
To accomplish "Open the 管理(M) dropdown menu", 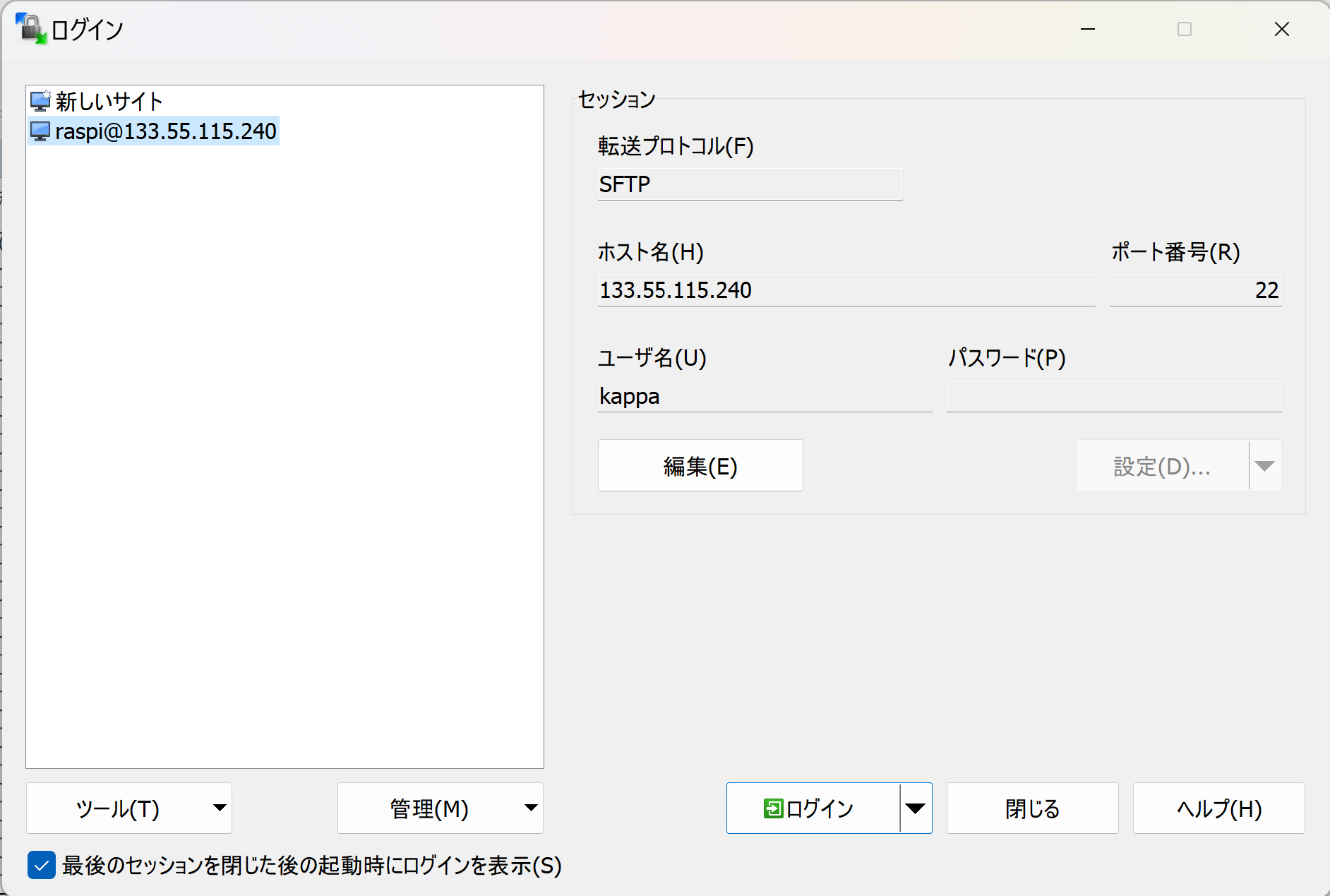I will 530,808.
